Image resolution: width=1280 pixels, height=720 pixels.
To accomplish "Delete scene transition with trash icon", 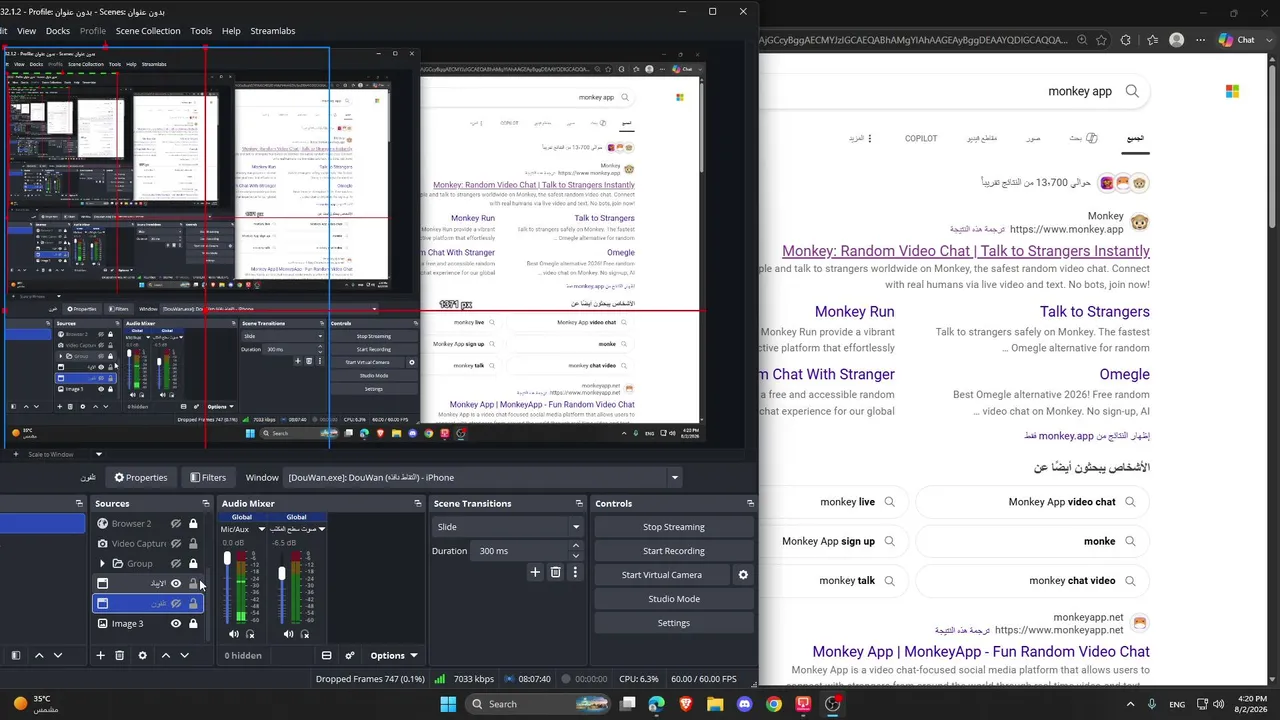I will tap(556, 572).
